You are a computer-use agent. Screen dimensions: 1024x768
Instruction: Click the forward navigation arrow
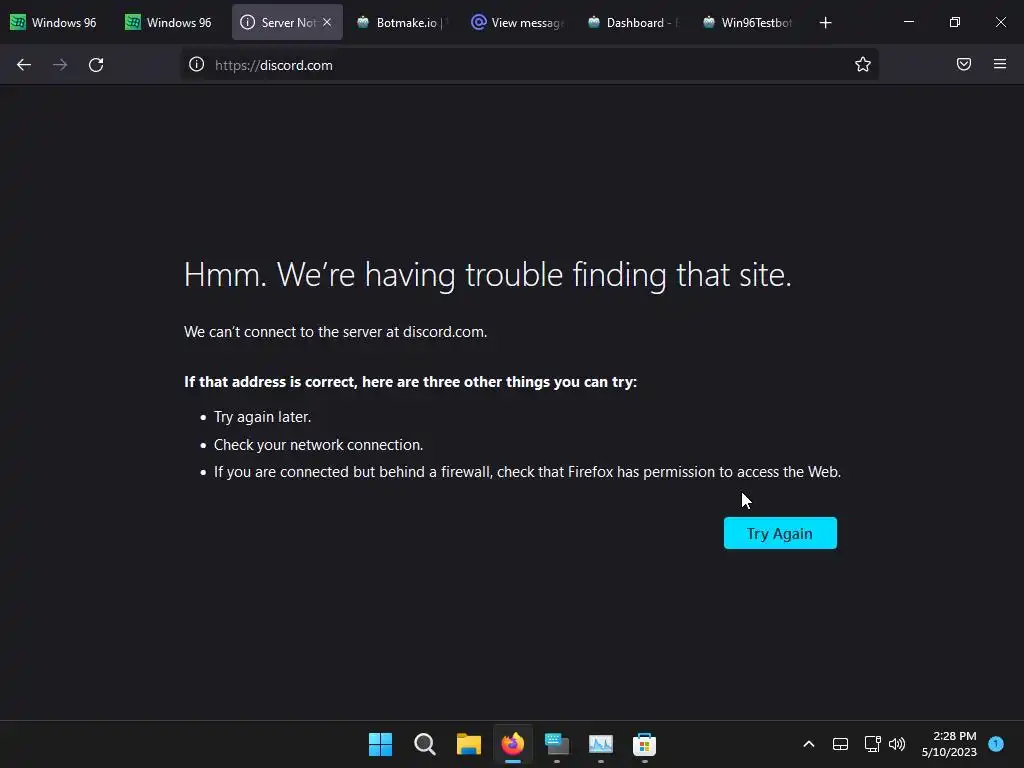tap(60, 65)
